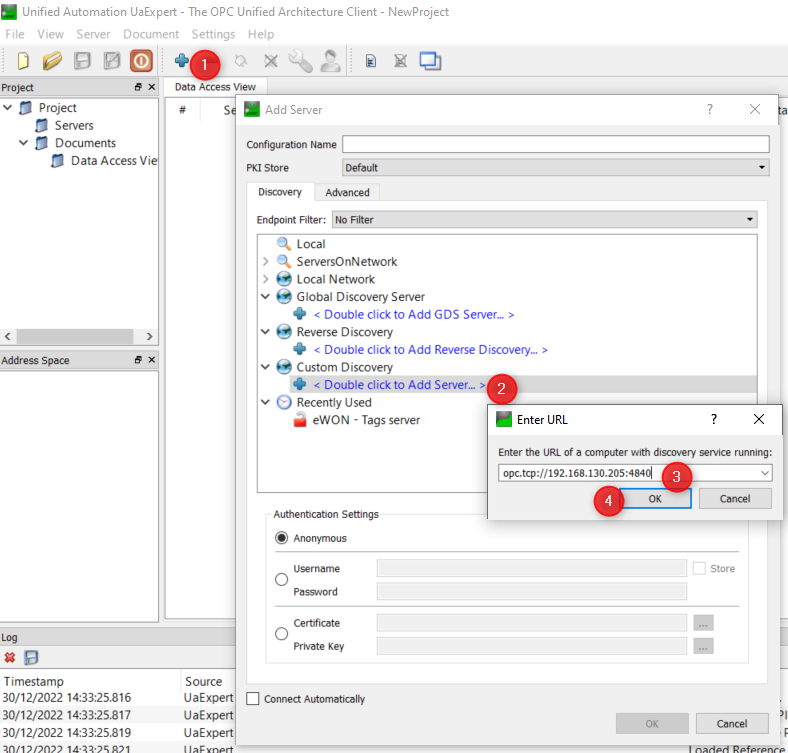Screen dimensions: 788x753
Task: Collapse Recently Used node
Action: coord(265,402)
